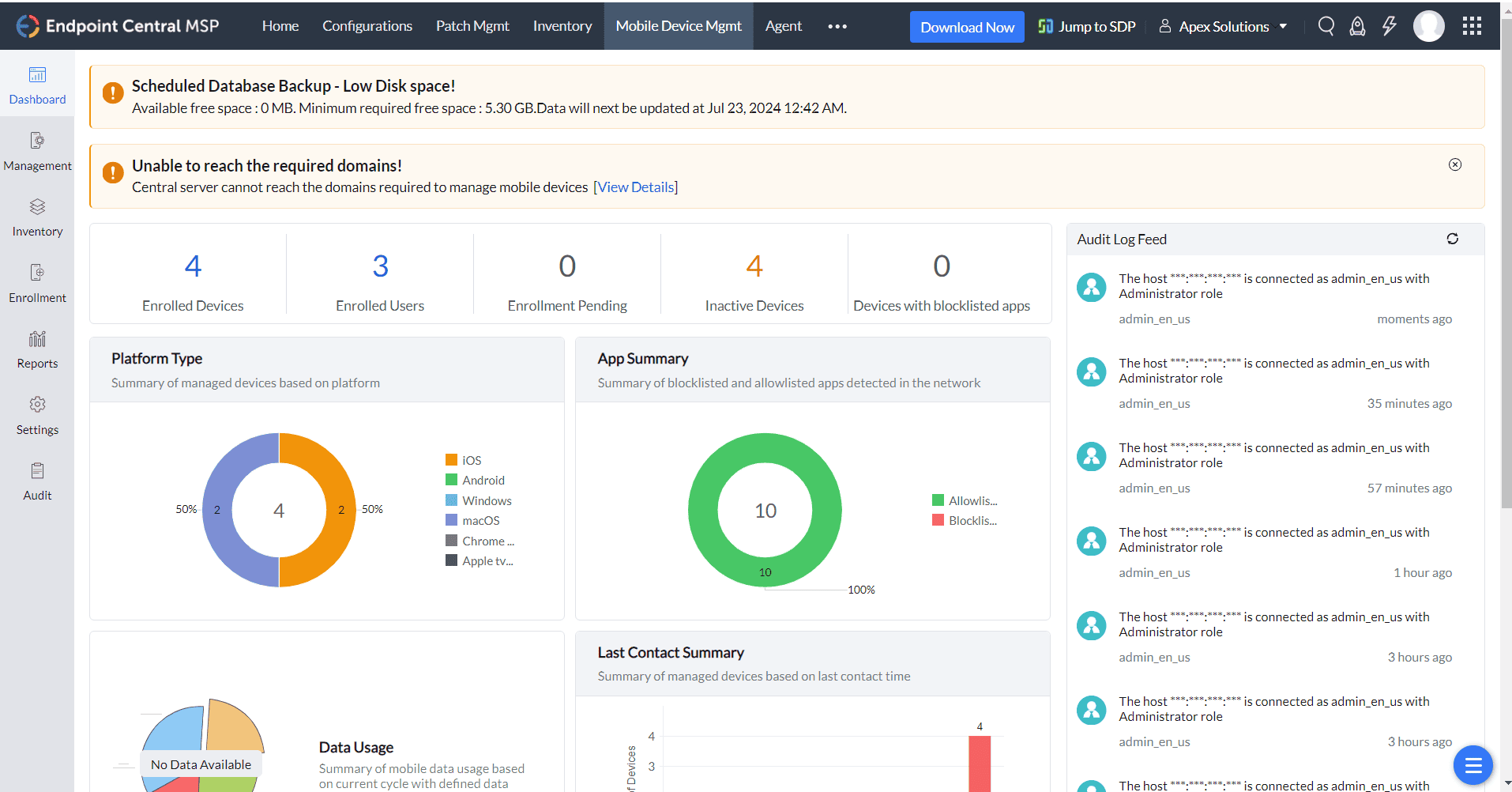Open quick links lightning bolt icon
Screen dimensions: 1512x792
pyautogui.click(x=1389, y=26)
